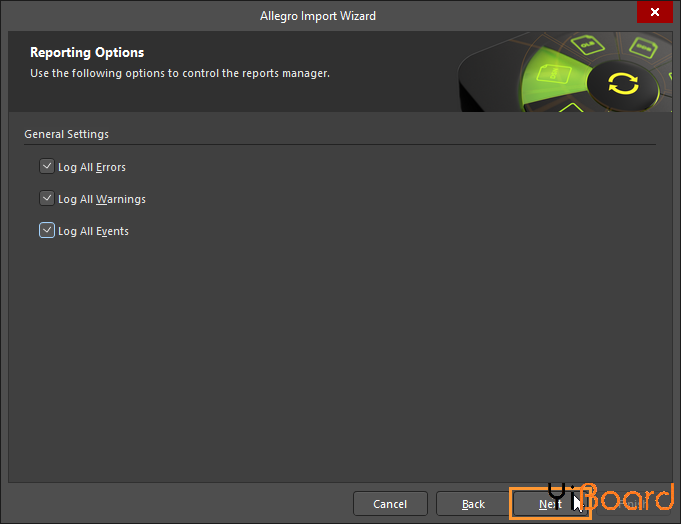Click the Allegro Import Wizard title text
This screenshot has height=524, width=681.
tap(318, 16)
